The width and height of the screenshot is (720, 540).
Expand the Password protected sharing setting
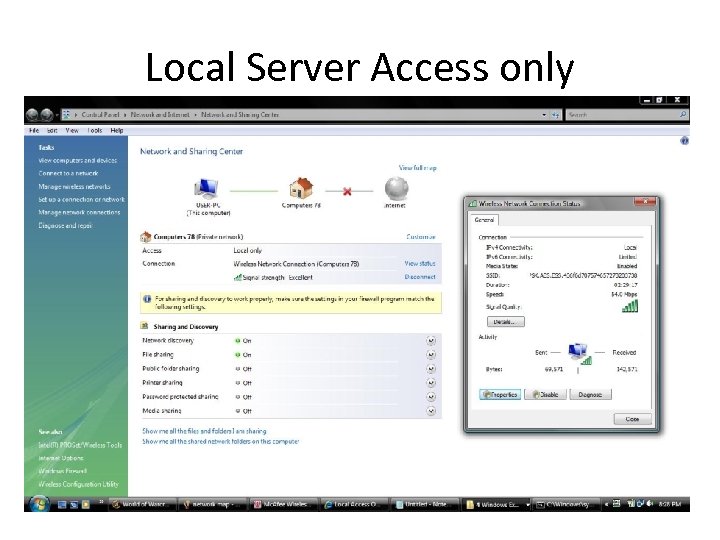[431, 397]
